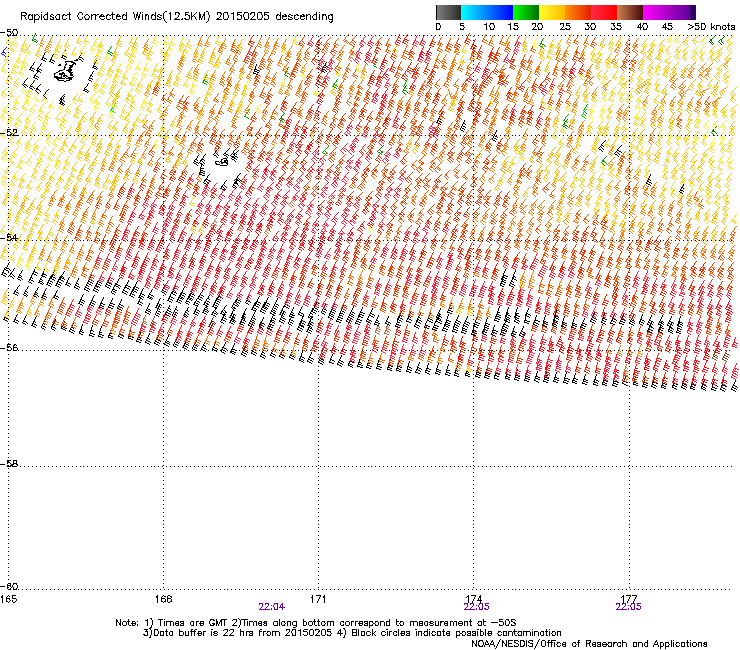Click note 'Black circles indicate possible contamination'

456,633
